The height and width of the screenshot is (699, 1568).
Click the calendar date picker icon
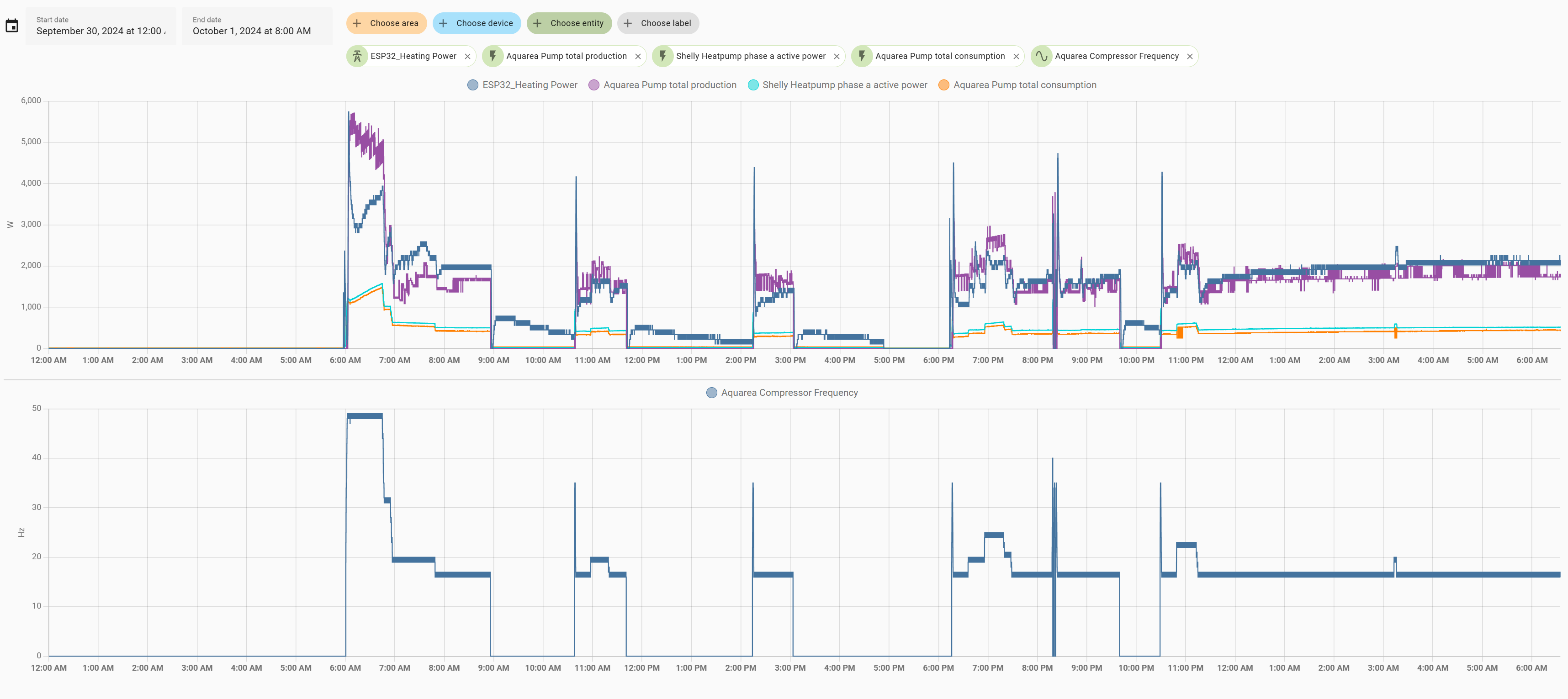pos(11,26)
